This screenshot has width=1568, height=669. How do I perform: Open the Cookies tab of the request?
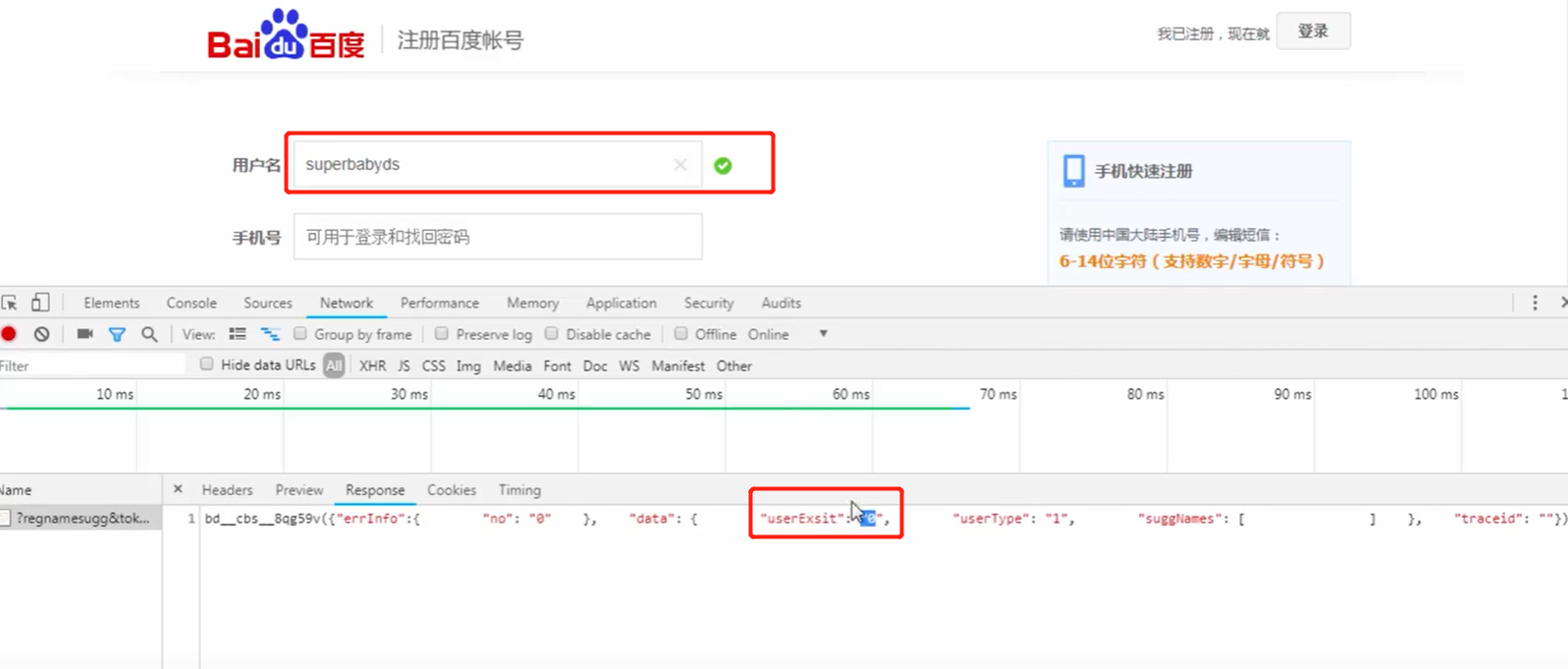point(452,489)
